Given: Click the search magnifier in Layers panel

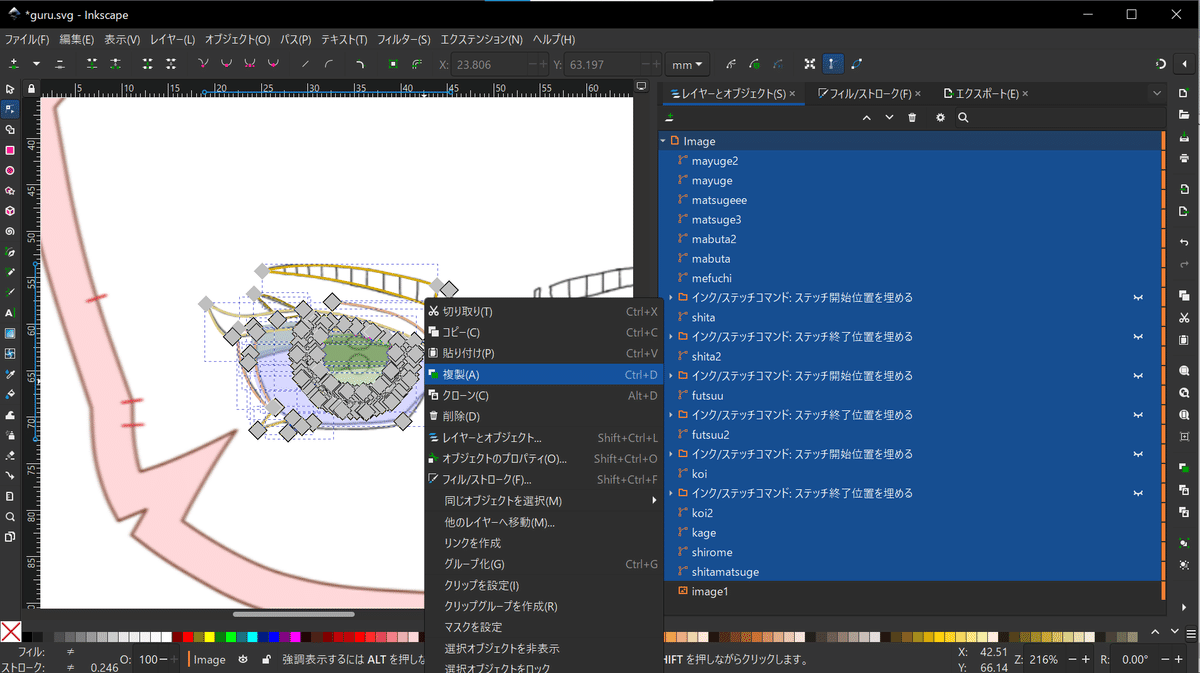Looking at the screenshot, I should pos(963,117).
